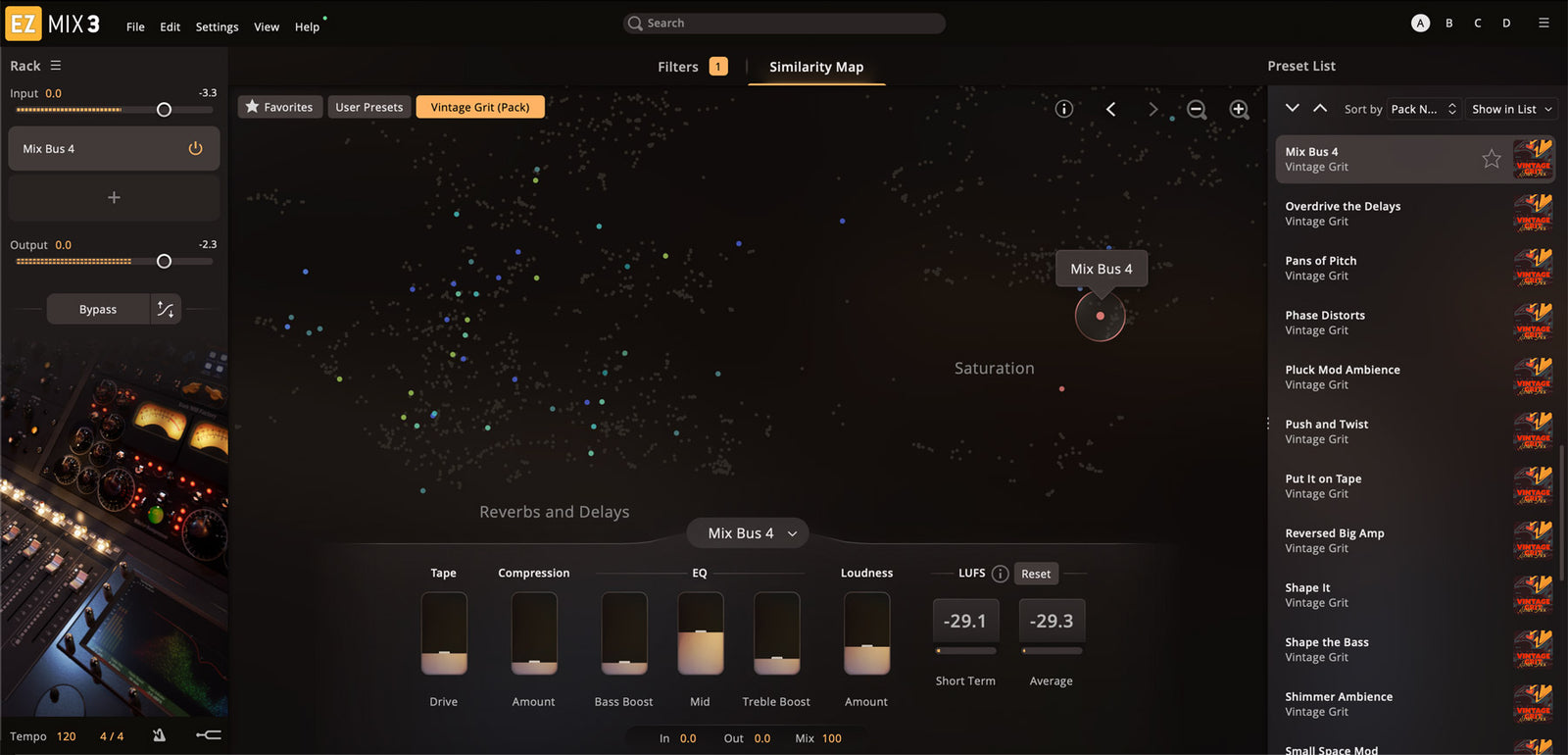Toggle the User Presets filter

(x=368, y=107)
